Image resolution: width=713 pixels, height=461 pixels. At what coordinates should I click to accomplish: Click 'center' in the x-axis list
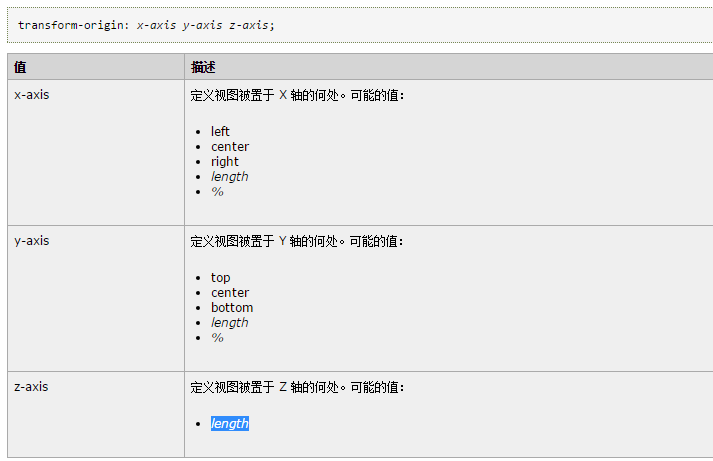(x=230, y=146)
